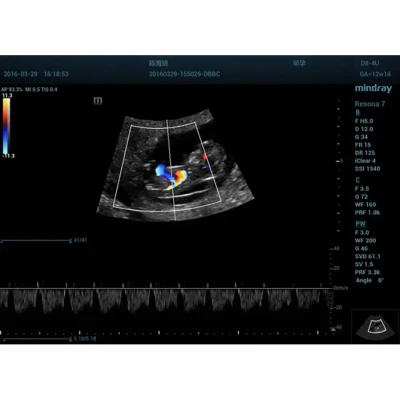Click the PW 'F 3.0' frequency value
The height and width of the screenshot is (400, 400).
(x=362, y=233)
